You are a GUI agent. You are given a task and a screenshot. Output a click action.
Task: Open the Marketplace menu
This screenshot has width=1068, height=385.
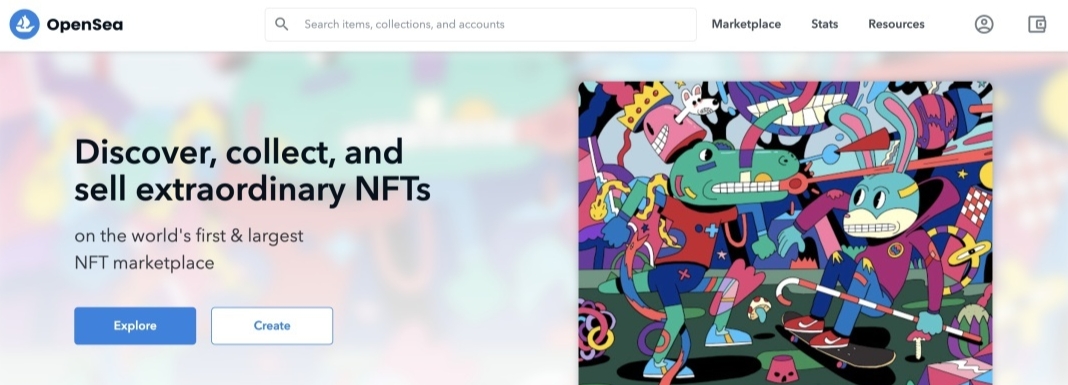point(746,24)
